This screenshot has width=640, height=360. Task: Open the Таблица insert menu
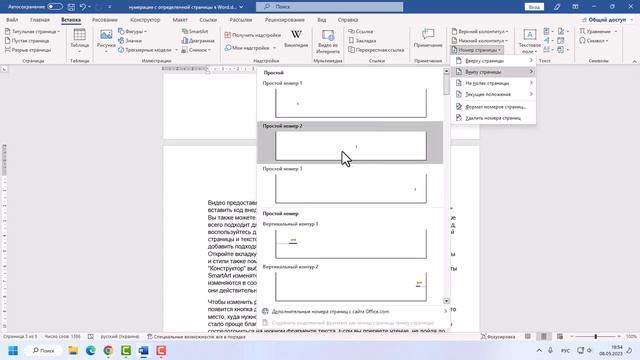tap(80, 41)
